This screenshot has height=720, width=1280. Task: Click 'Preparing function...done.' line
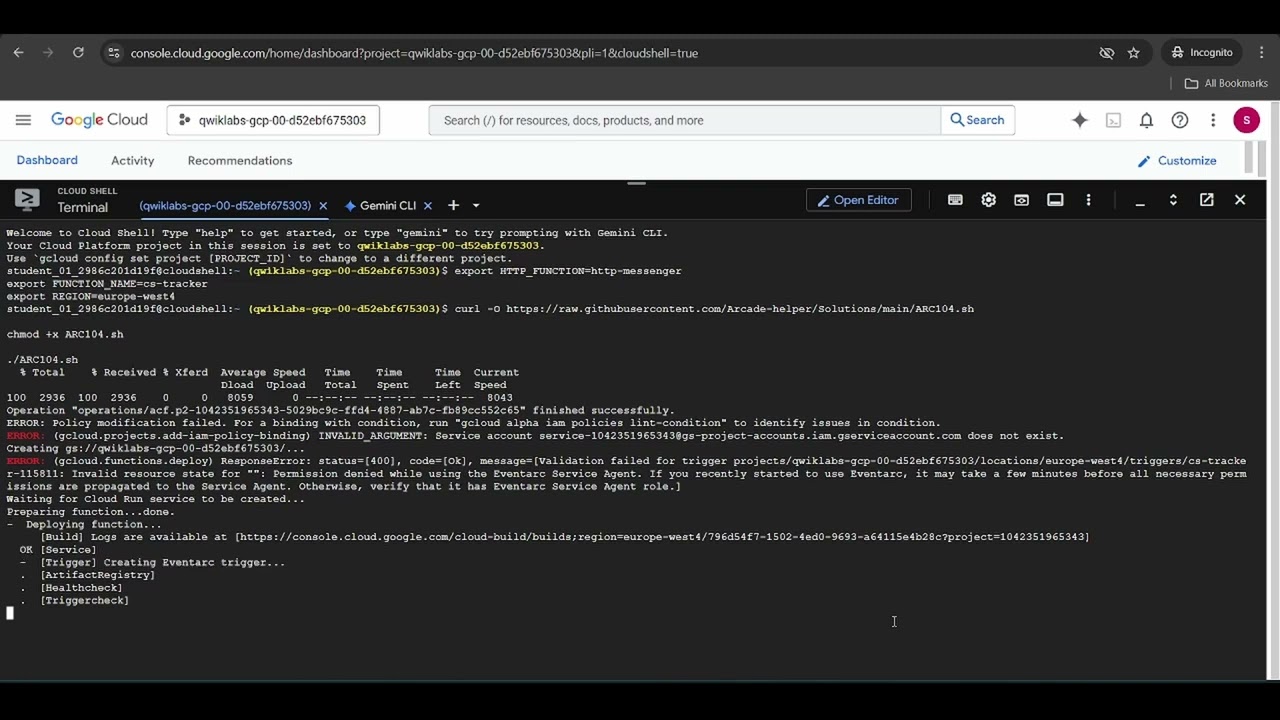pyautogui.click(x=90, y=512)
